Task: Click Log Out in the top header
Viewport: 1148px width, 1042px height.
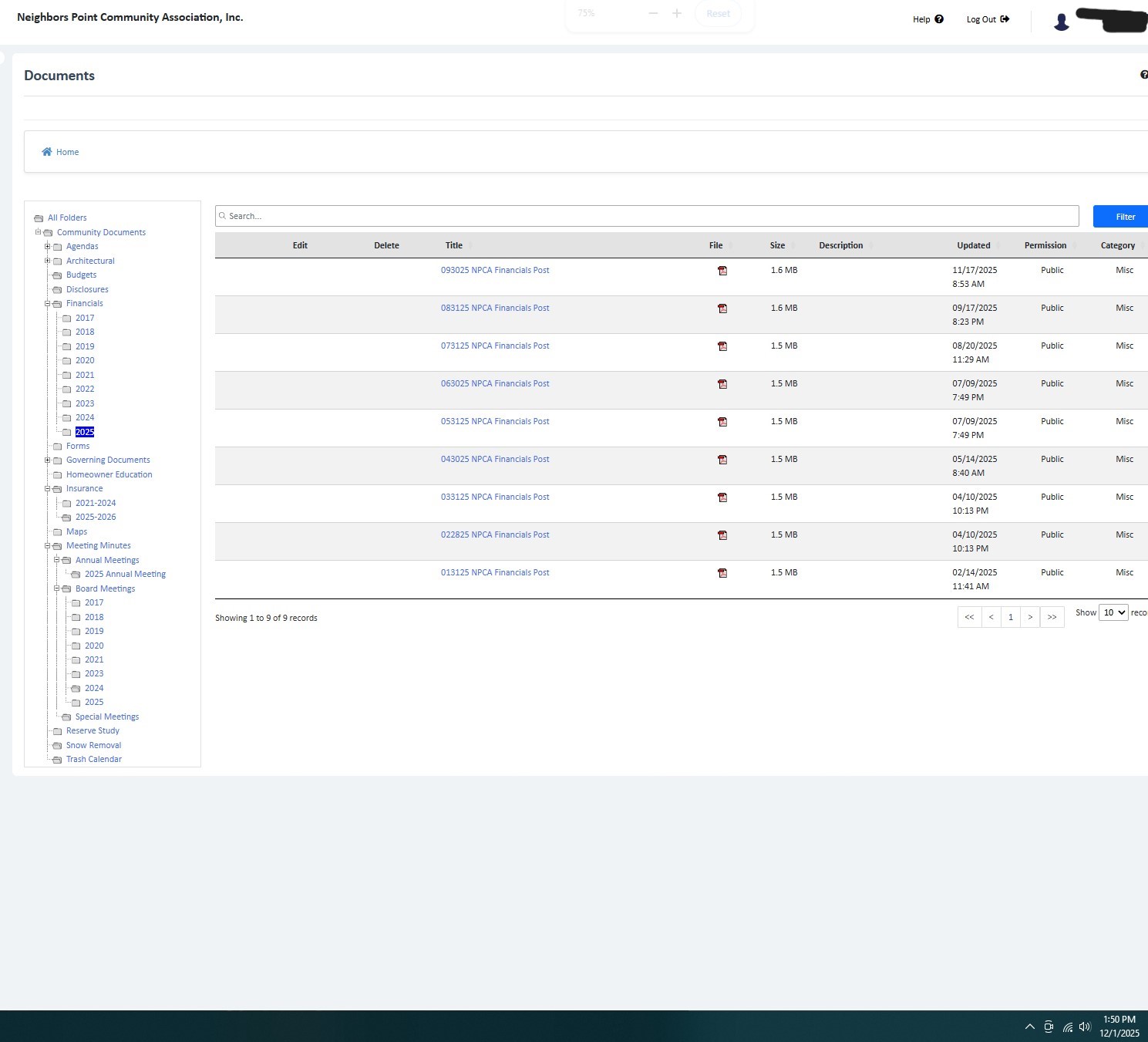Action: (987, 19)
